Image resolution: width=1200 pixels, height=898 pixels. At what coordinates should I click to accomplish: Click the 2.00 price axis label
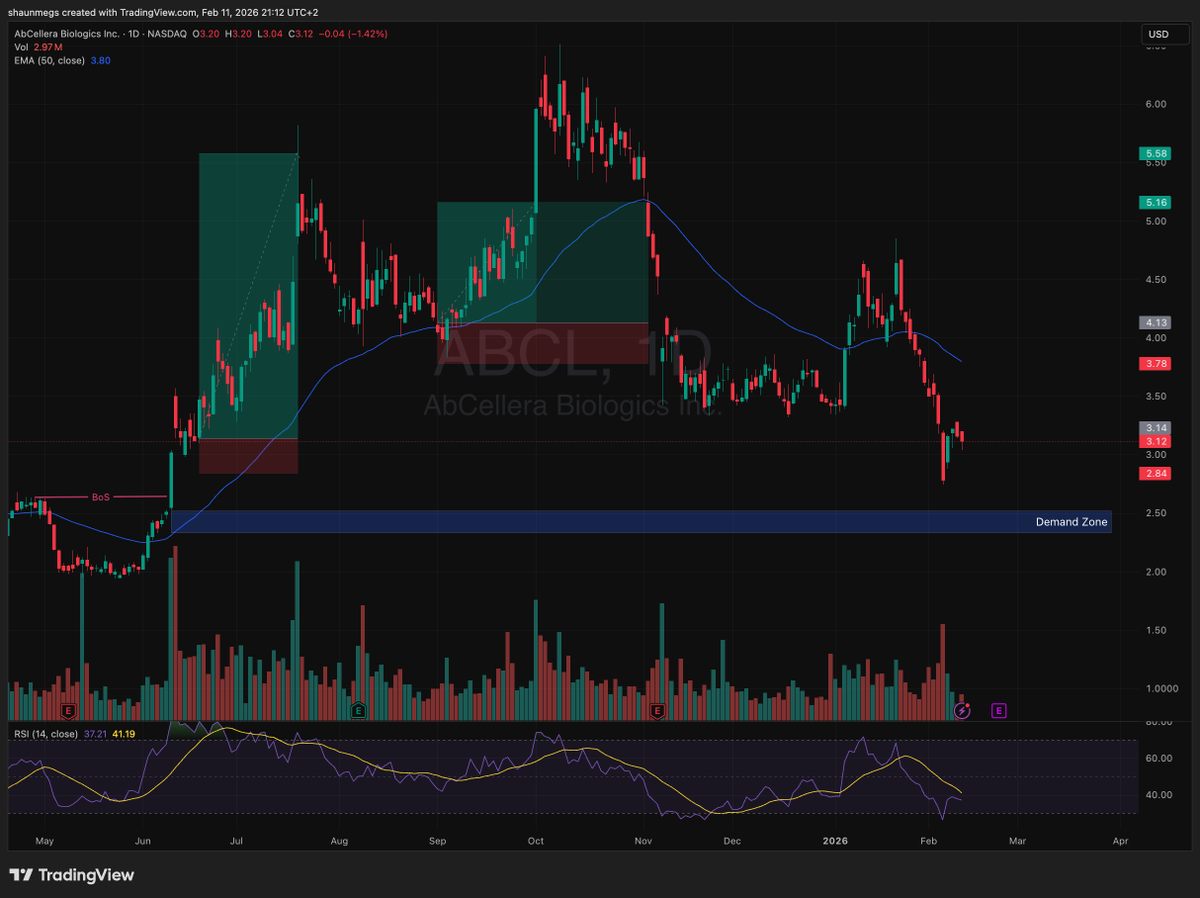1157,572
